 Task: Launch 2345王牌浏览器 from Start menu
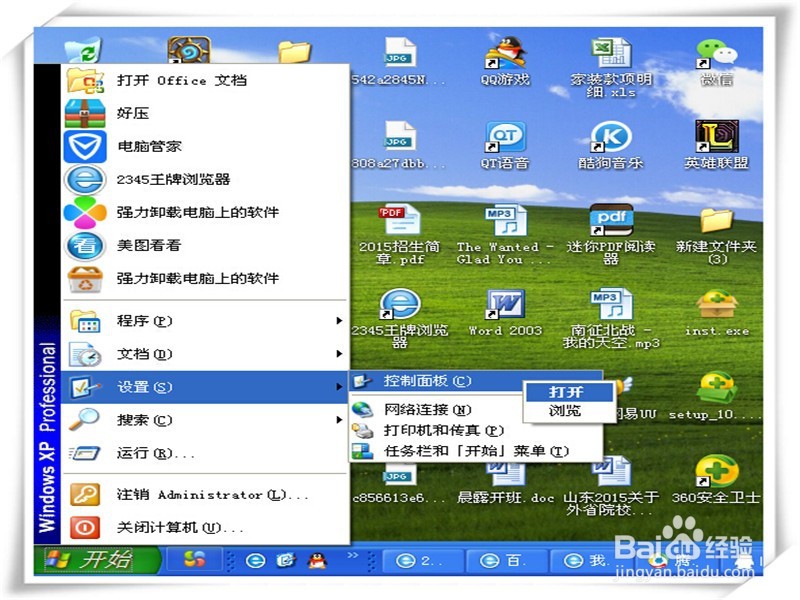[x=205, y=180]
